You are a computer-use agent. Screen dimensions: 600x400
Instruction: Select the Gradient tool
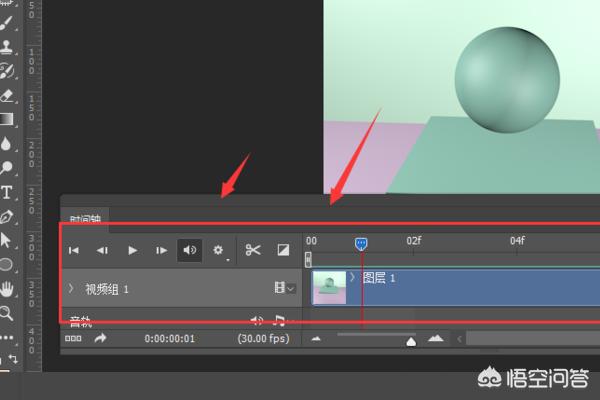[x=7, y=119]
